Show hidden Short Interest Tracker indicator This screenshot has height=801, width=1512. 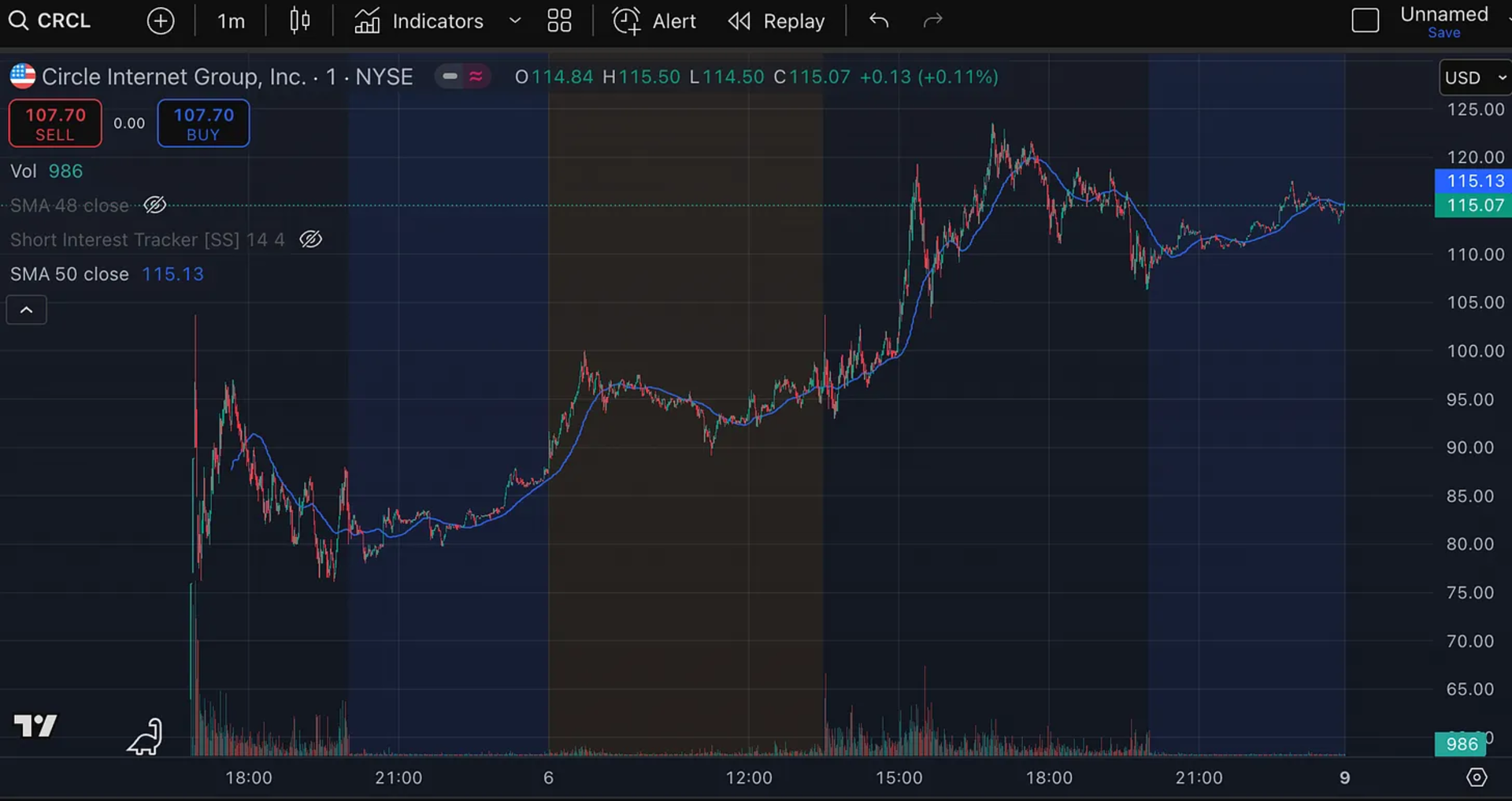(x=311, y=239)
